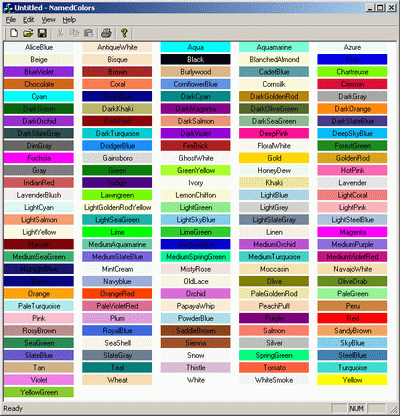Click the GreenYellow color swatch
The width and height of the screenshot is (400, 416).
pos(196,171)
